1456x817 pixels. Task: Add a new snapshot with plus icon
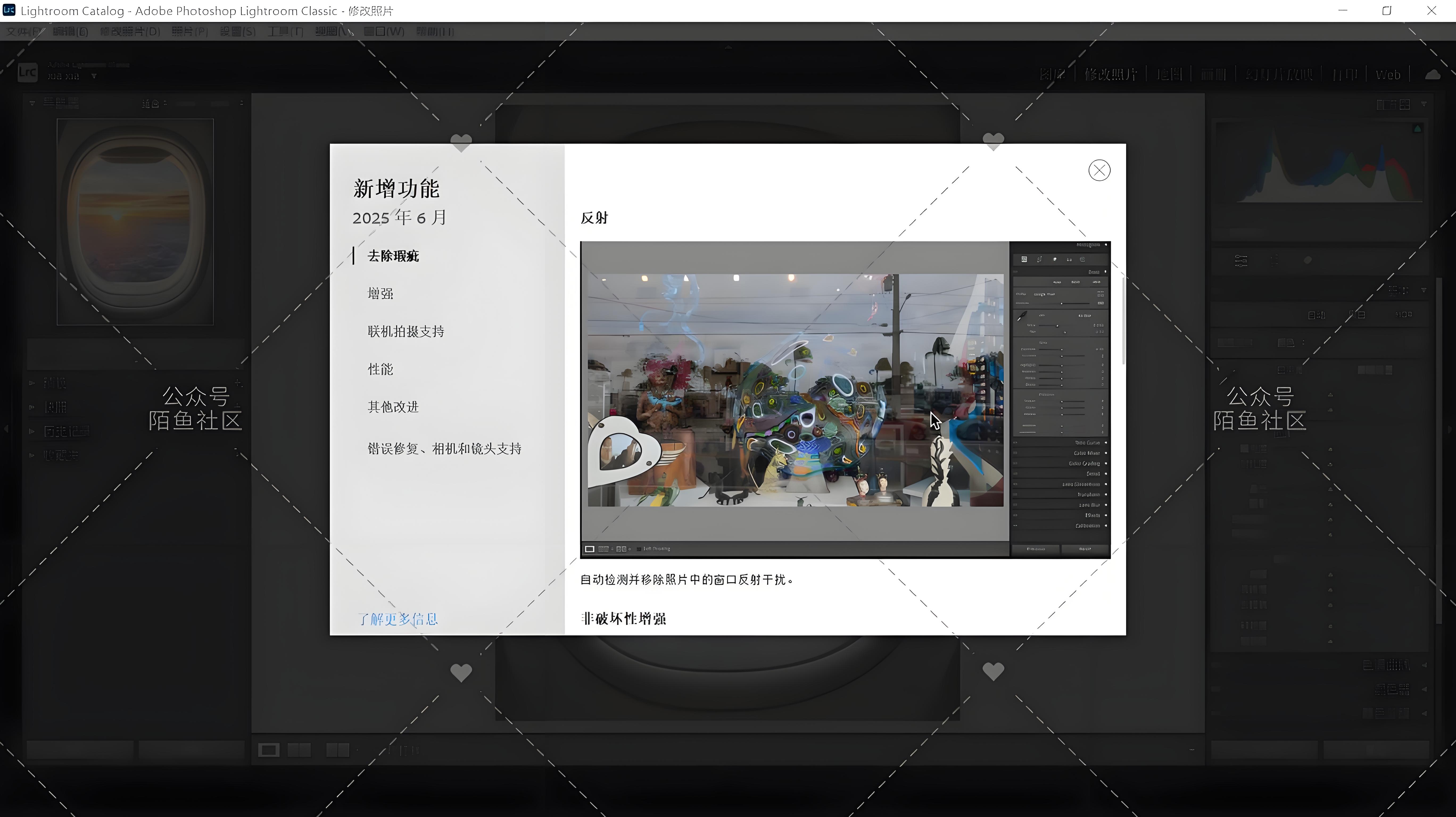[x=238, y=406]
